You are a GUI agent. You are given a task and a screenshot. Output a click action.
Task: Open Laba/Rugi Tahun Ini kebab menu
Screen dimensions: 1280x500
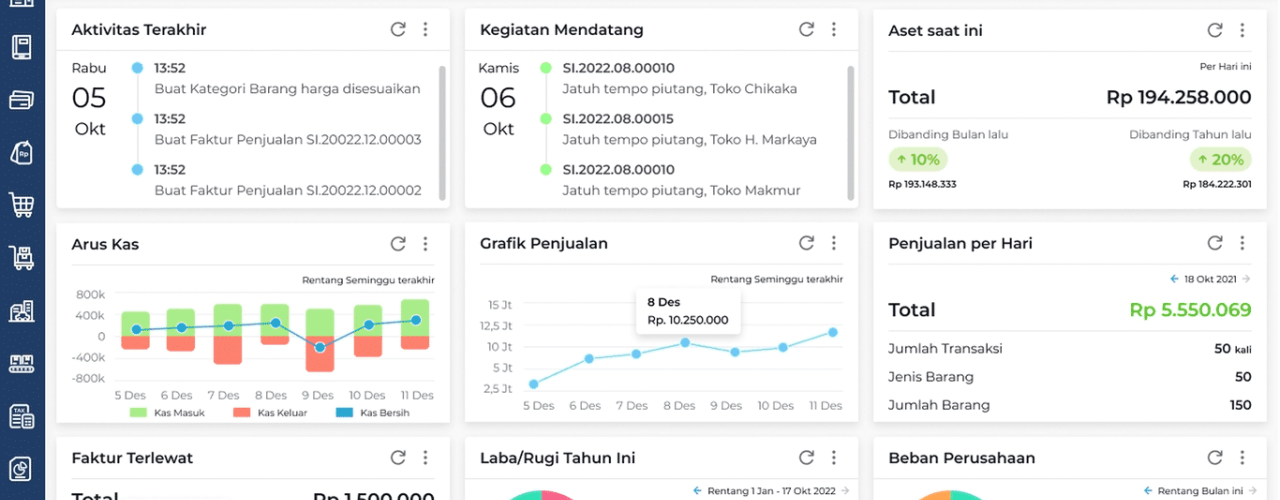click(x=834, y=458)
